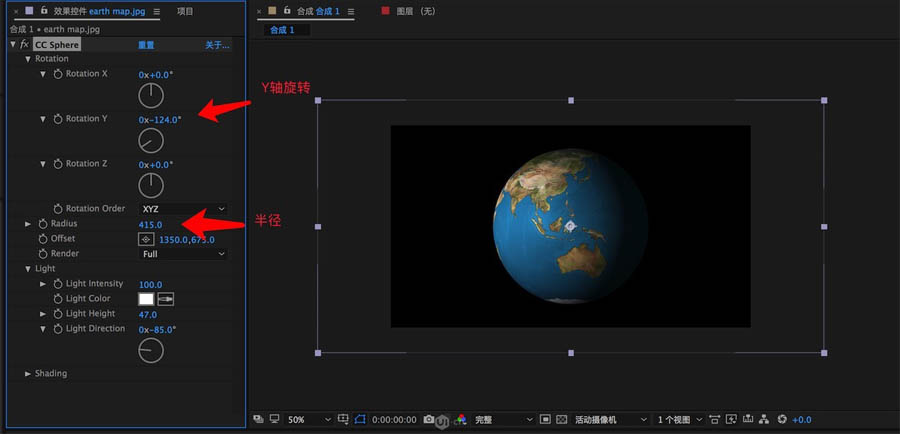Collapse the Rotation Z property
Screen dimensions: 900x434
tap(42, 164)
